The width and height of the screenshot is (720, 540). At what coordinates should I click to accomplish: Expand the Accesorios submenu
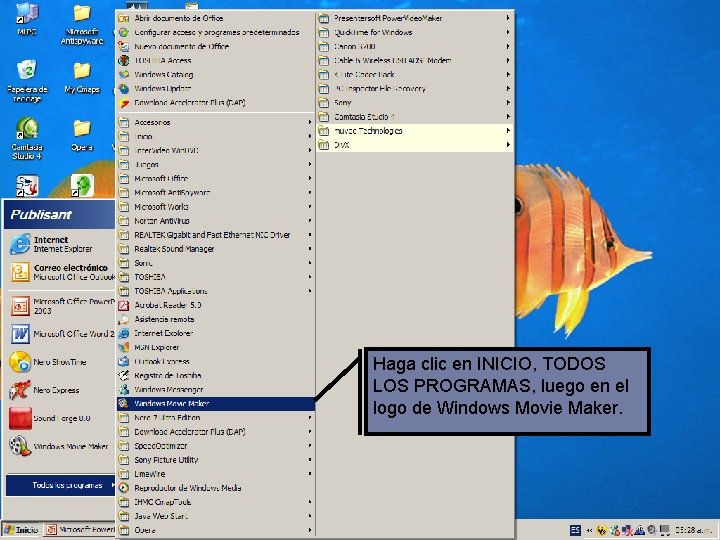[216, 123]
